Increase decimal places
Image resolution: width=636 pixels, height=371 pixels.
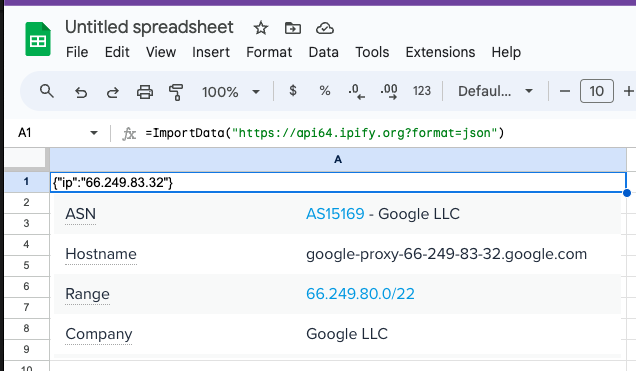[389, 91]
